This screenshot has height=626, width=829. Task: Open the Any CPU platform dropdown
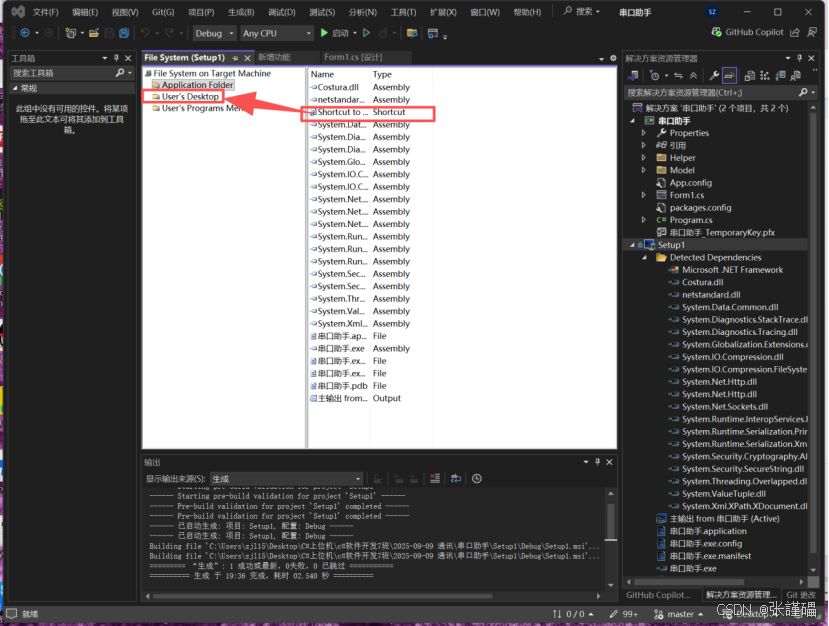pos(277,33)
